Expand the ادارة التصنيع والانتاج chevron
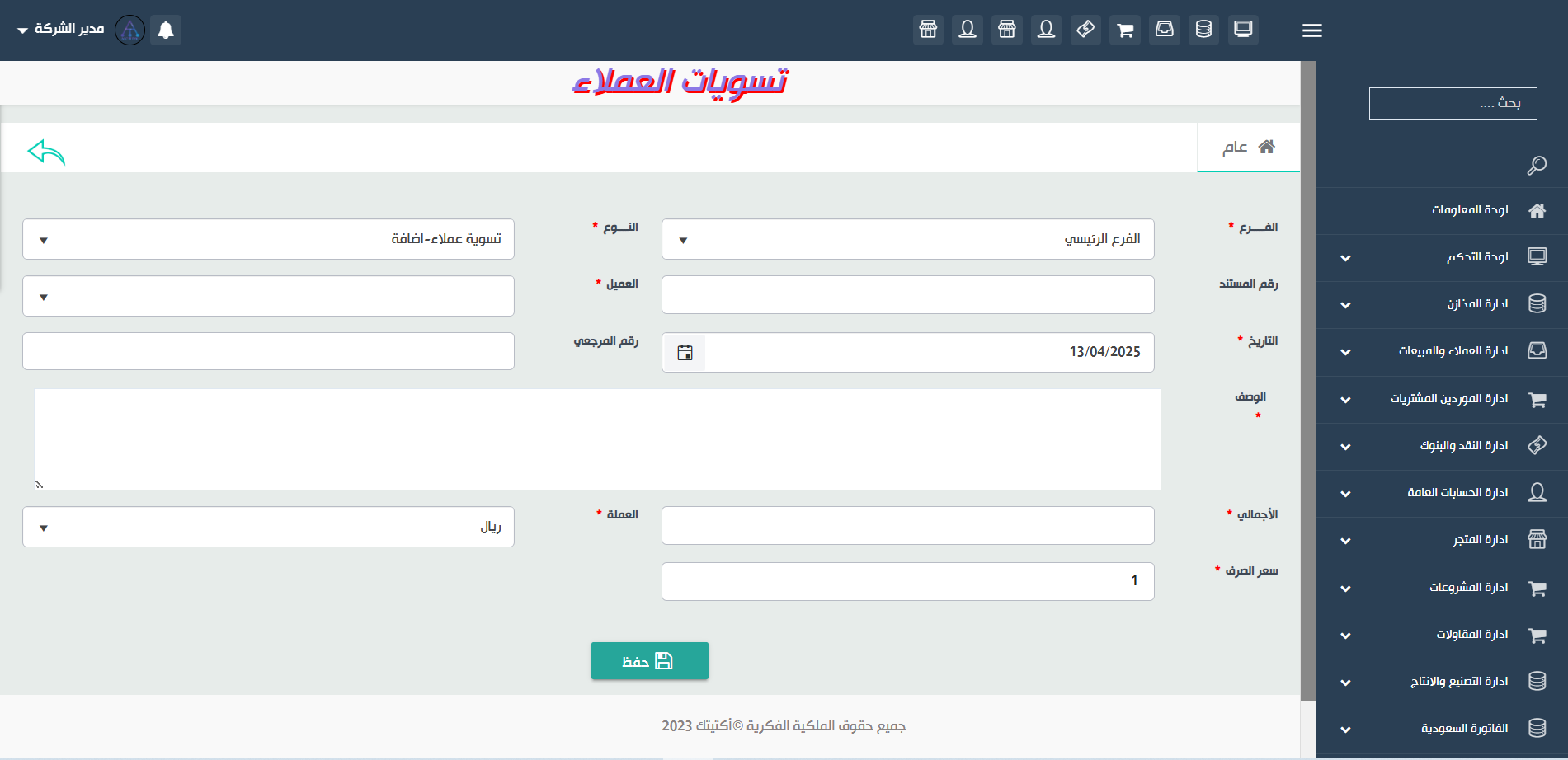 (x=1345, y=683)
